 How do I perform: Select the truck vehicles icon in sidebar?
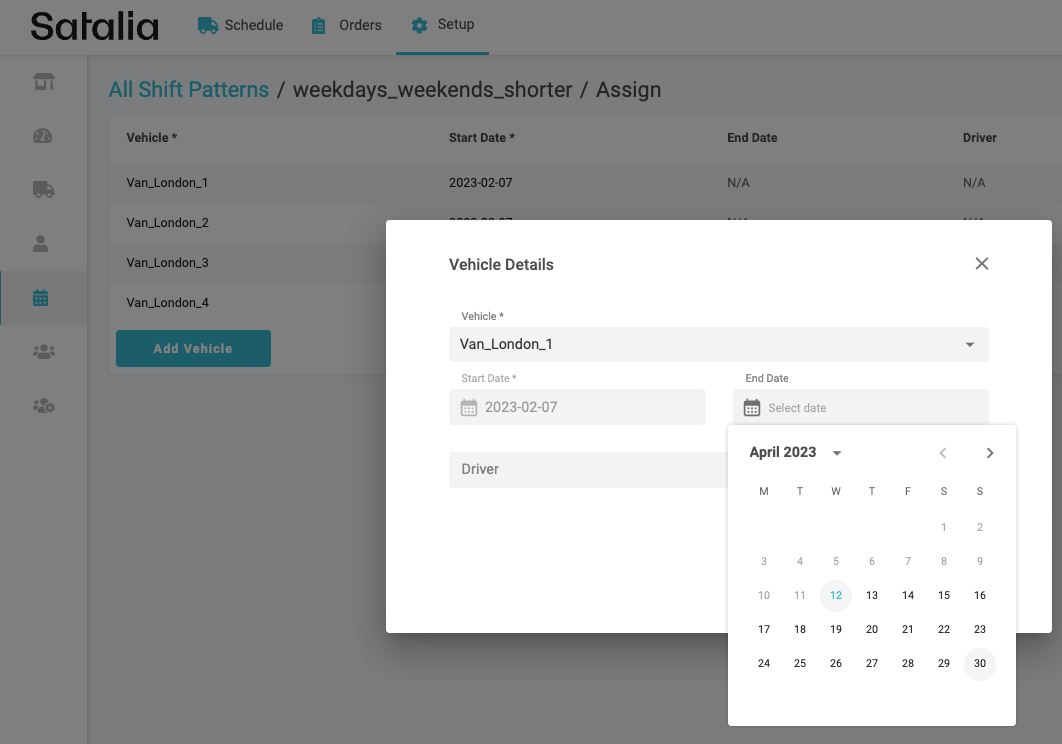(43, 189)
